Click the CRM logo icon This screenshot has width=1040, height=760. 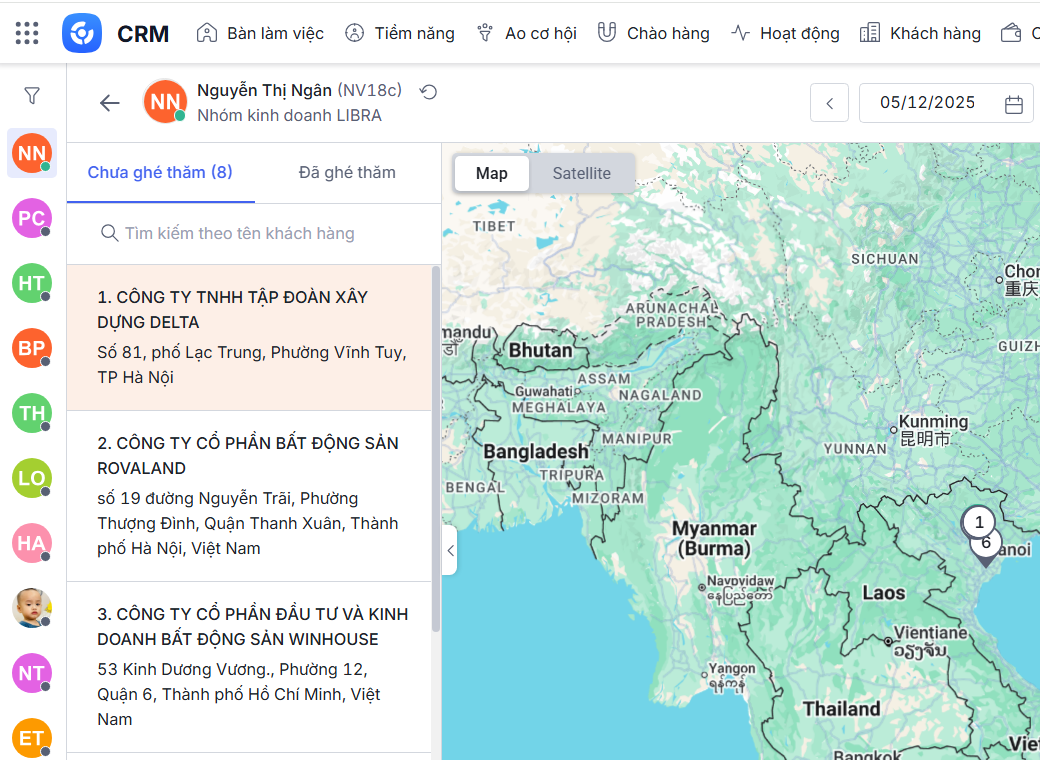coord(81,33)
